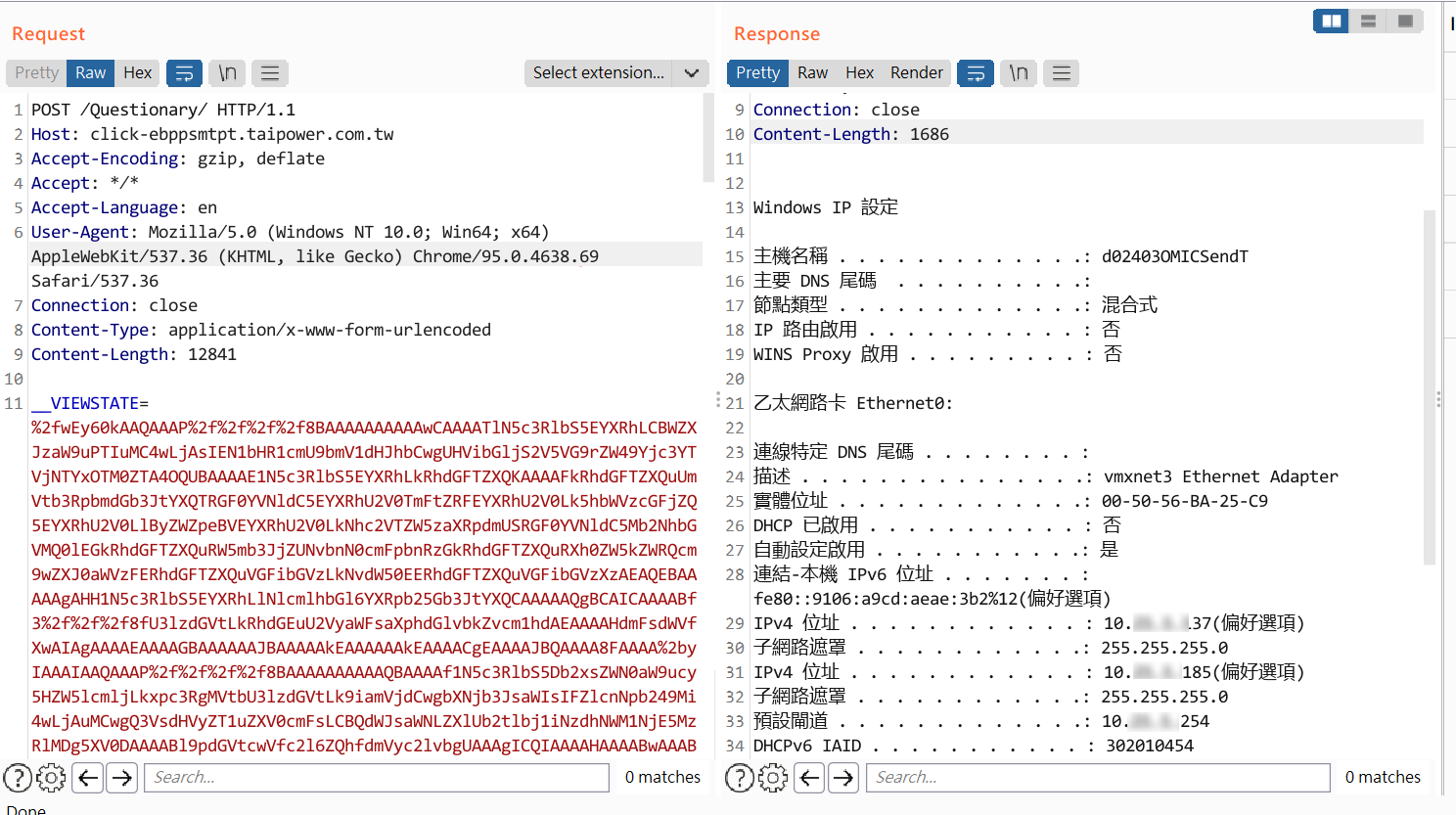Click the hostname d02403OMICSendT
This screenshot has height=815, width=1456.
(1175, 256)
